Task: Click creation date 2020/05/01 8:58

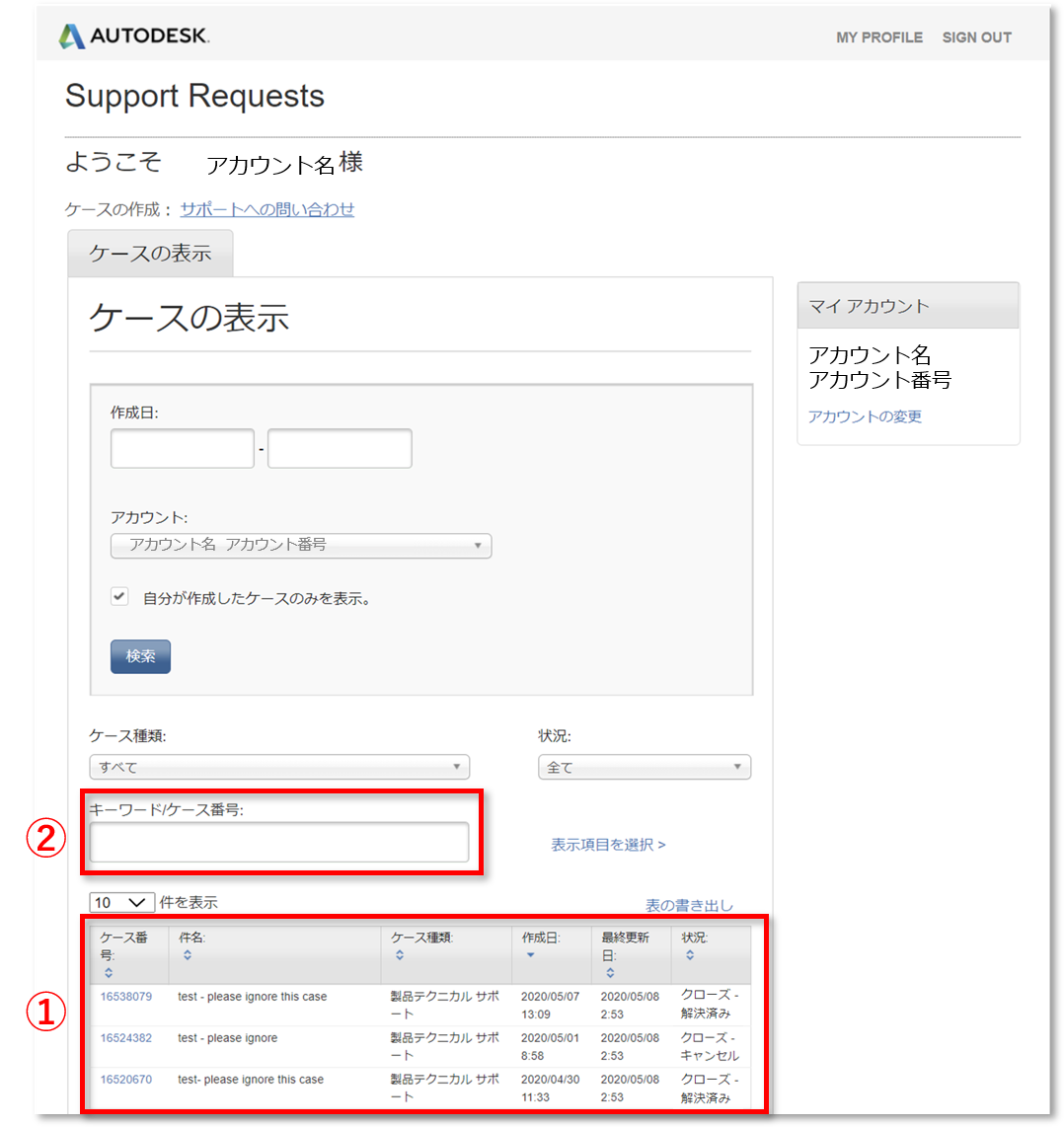Action: [550, 1047]
